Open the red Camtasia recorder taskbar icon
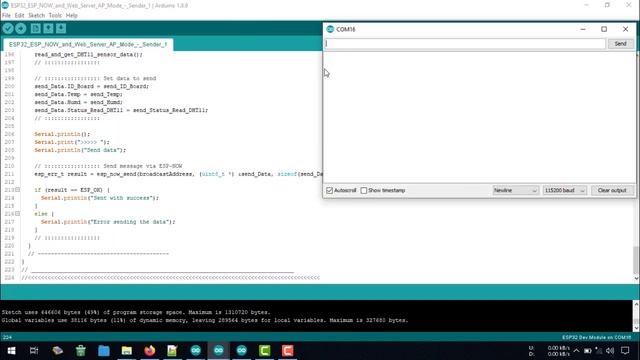The width and height of the screenshot is (640, 360). coord(287,351)
